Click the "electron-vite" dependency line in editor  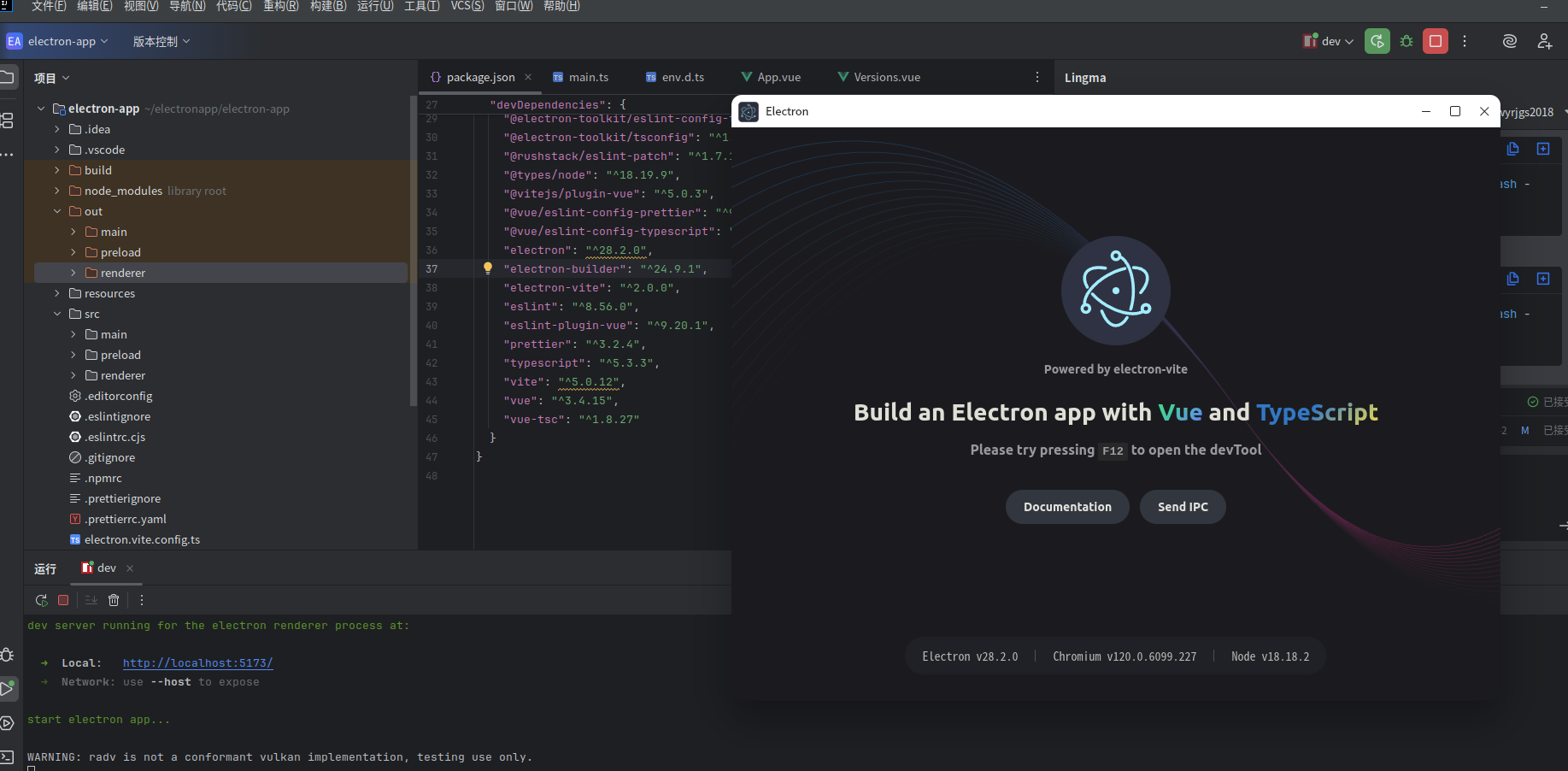[x=592, y=288]
